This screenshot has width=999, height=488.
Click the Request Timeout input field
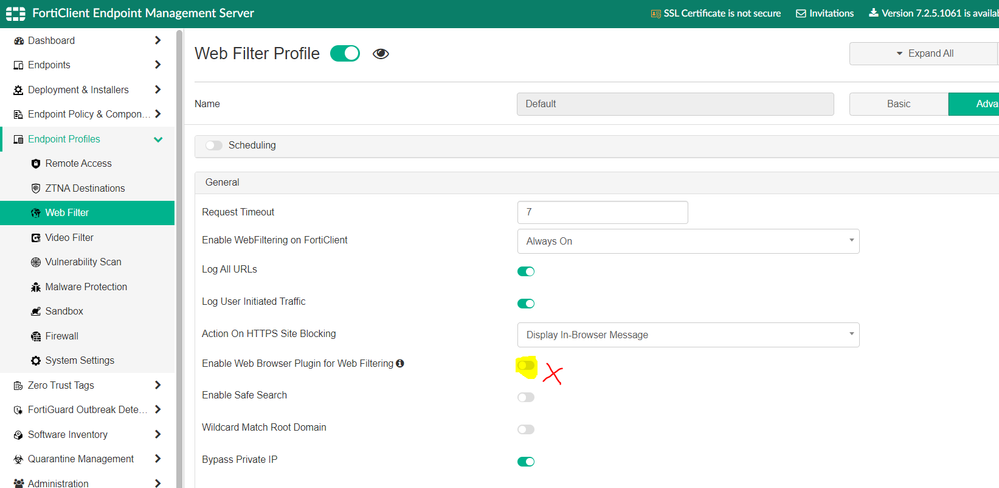(603, 212)
